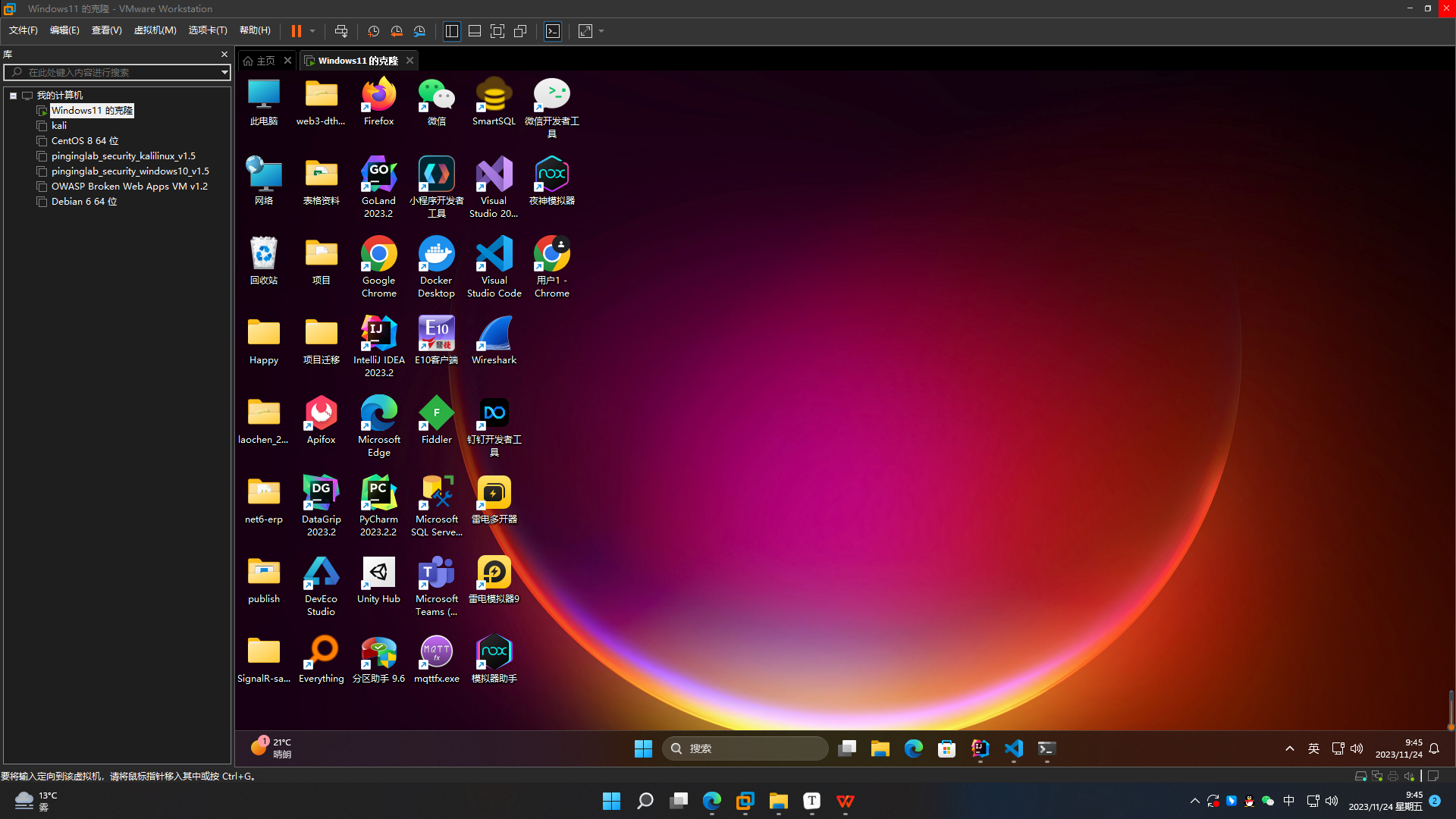Select the Unity Hub desktop icon
This screenshot has width=1456, height=819.
pos(378,580)
